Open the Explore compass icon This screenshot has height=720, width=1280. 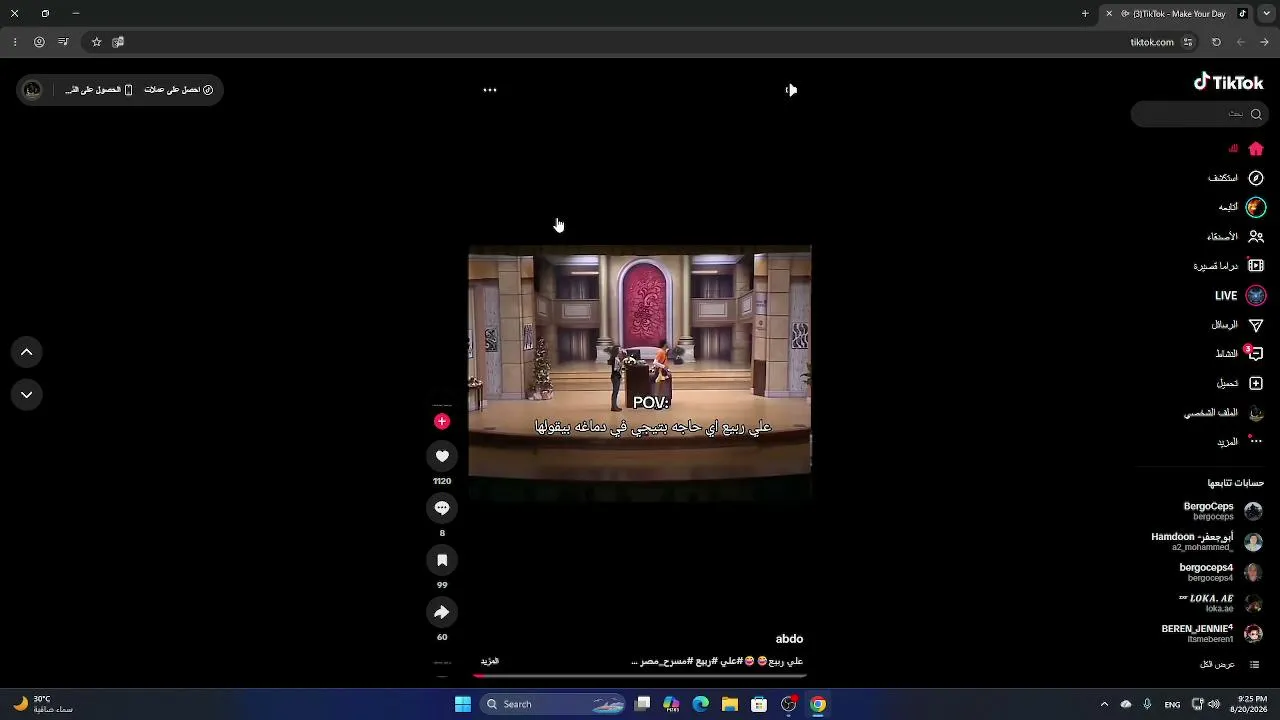tap(1256, 178)
